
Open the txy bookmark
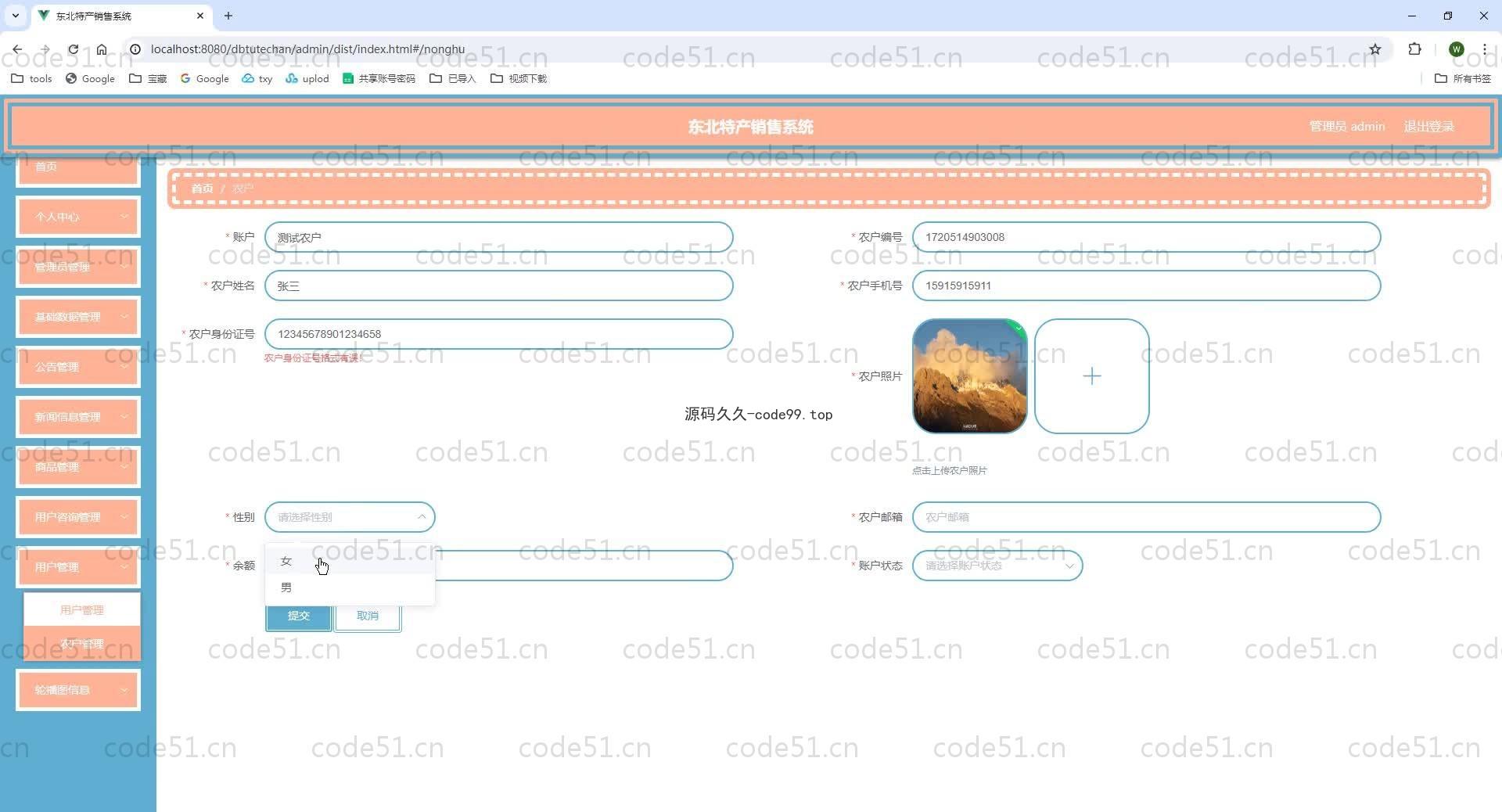coord(257,78)
